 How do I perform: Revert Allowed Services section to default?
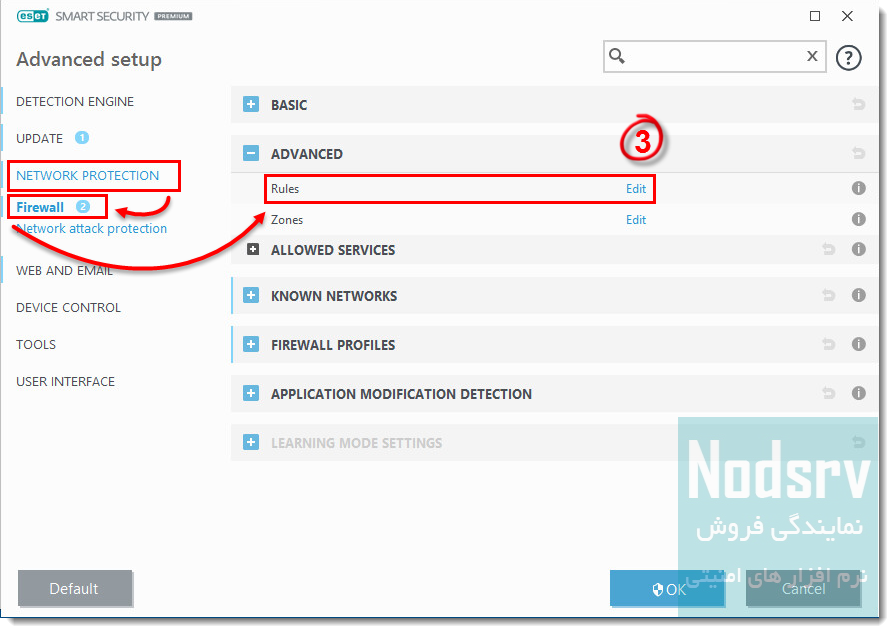828,250
